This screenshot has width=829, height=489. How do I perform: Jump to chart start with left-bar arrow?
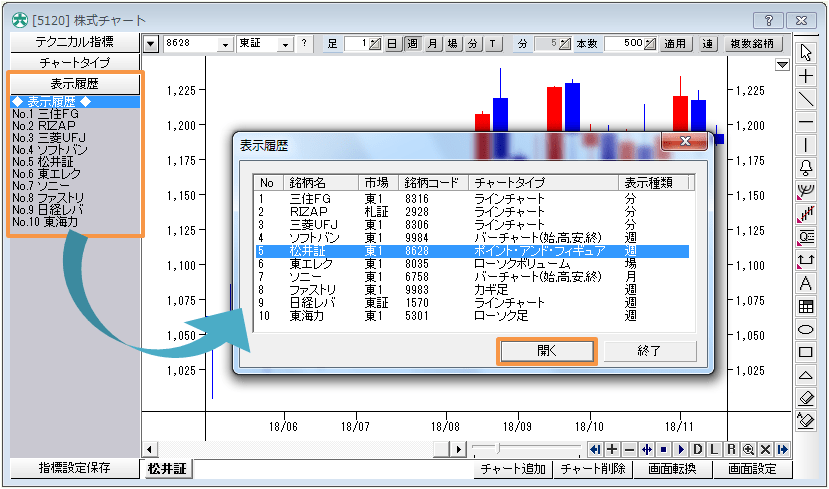pyautogui.click(x=595, y=449)
